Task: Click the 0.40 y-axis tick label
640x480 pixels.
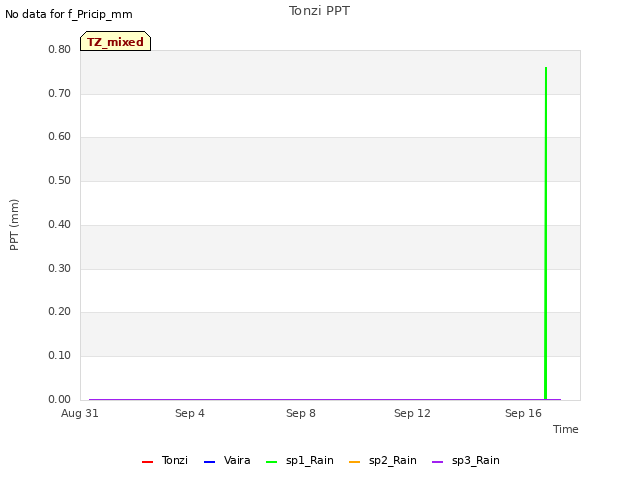Action: 60,224
